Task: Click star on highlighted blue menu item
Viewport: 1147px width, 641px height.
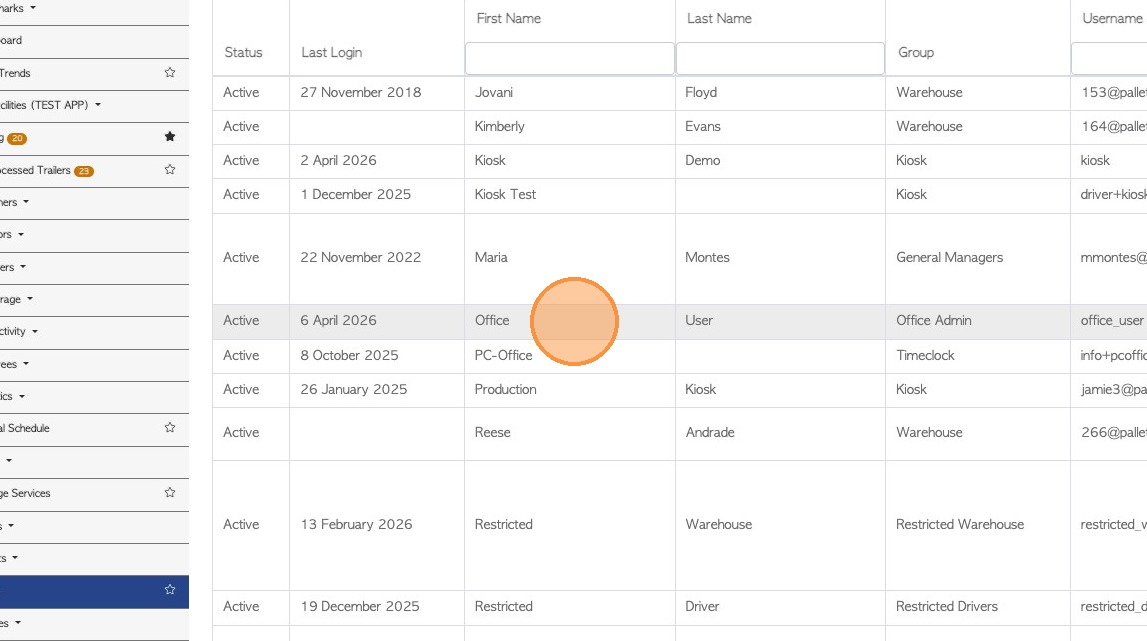Action: tap(170, 590)
